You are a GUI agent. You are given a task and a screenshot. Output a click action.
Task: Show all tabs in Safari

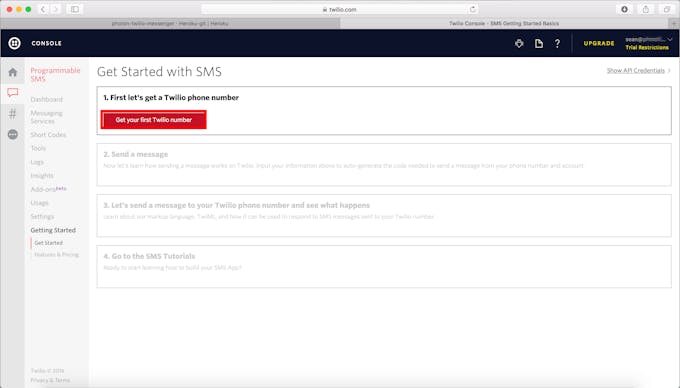point(667,9)
